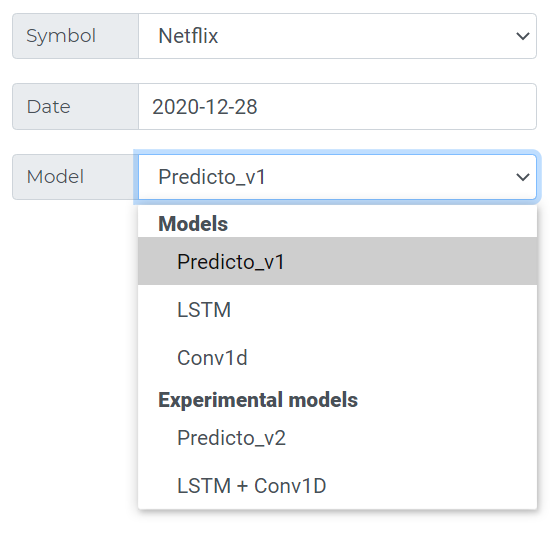Viewport: 553px width, 544px height.
Task: Pick the Conv1d model option
Action: tap(338, 357)
